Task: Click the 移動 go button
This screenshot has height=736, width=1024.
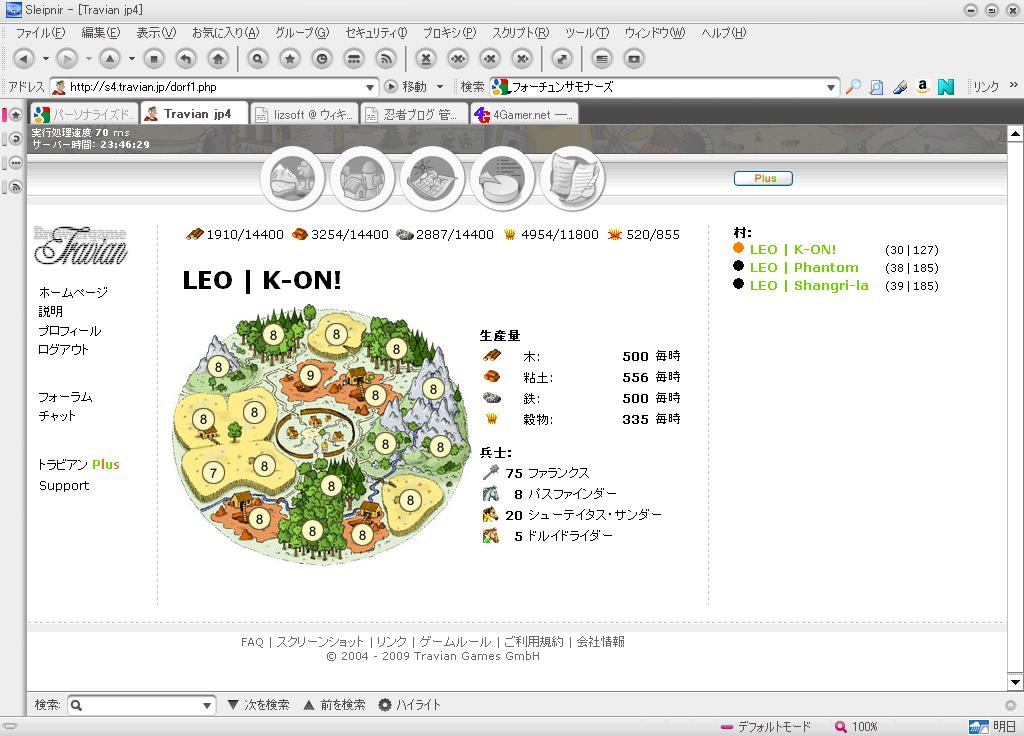Action: pos(406,87)
